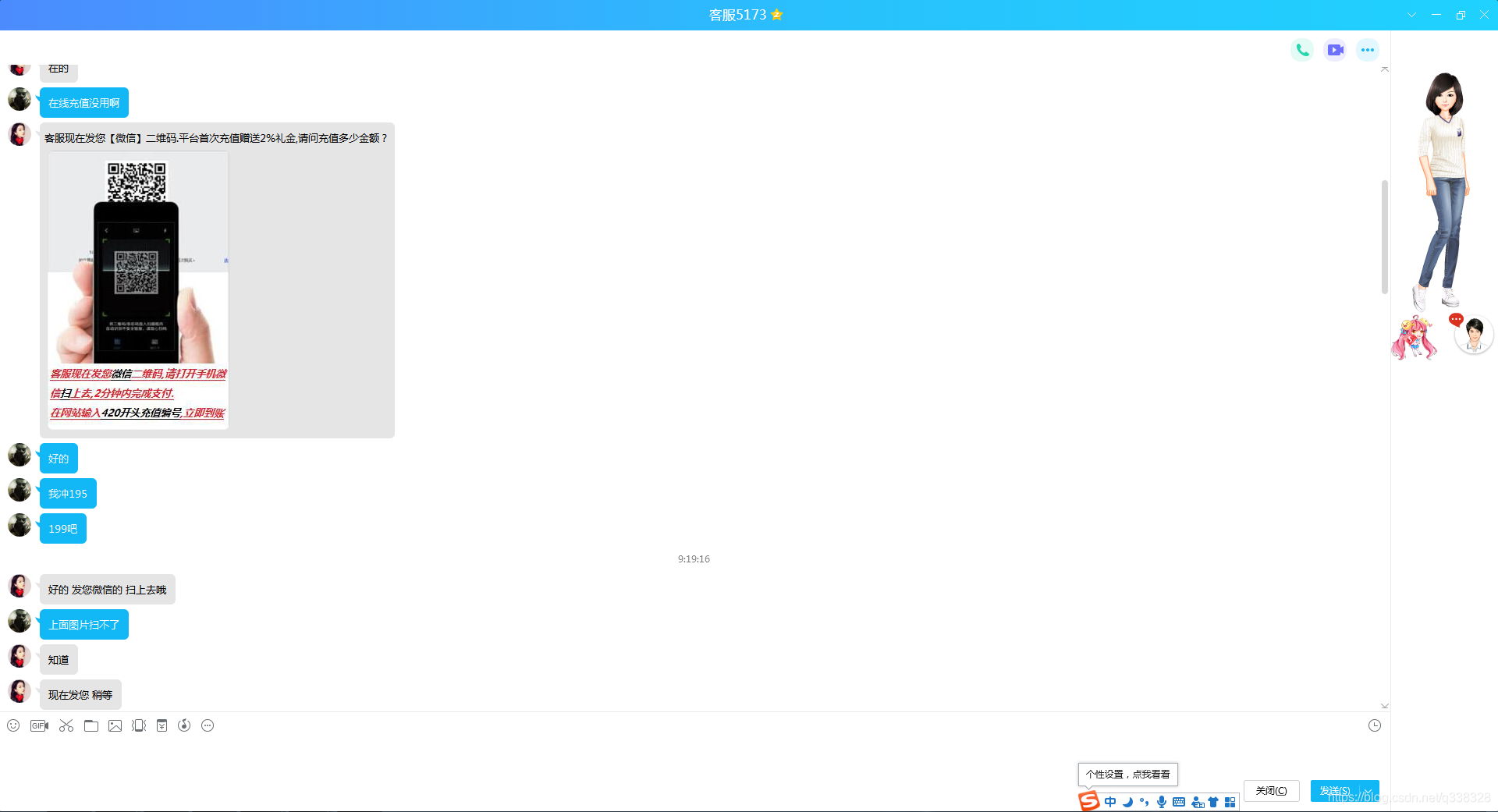Toggle the half/full-width moon icon
This screenshot has height=812, width=1498.
(1127, 802)
